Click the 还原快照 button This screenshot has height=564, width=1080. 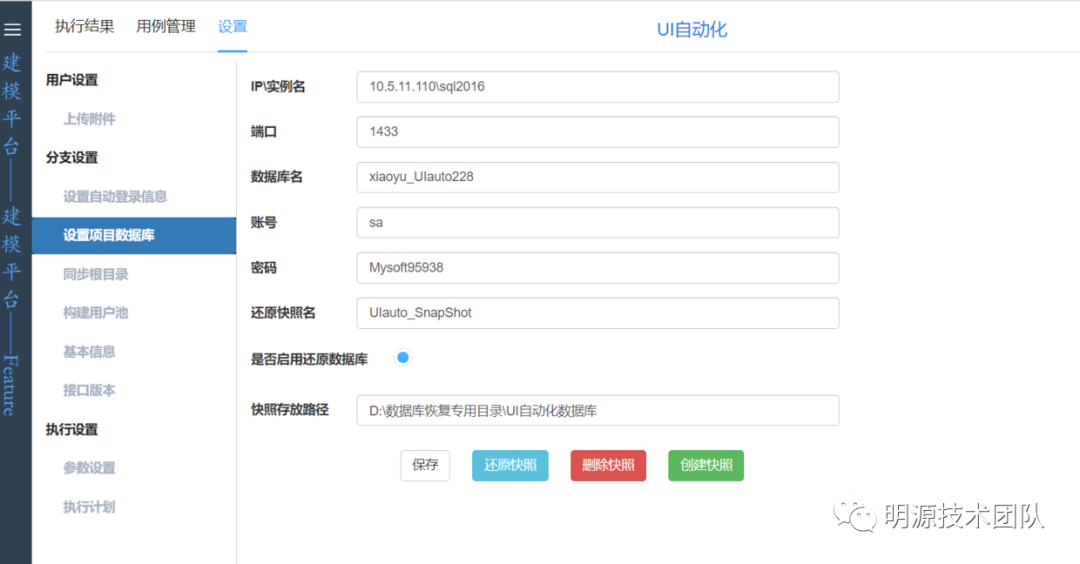click(510, 466)
